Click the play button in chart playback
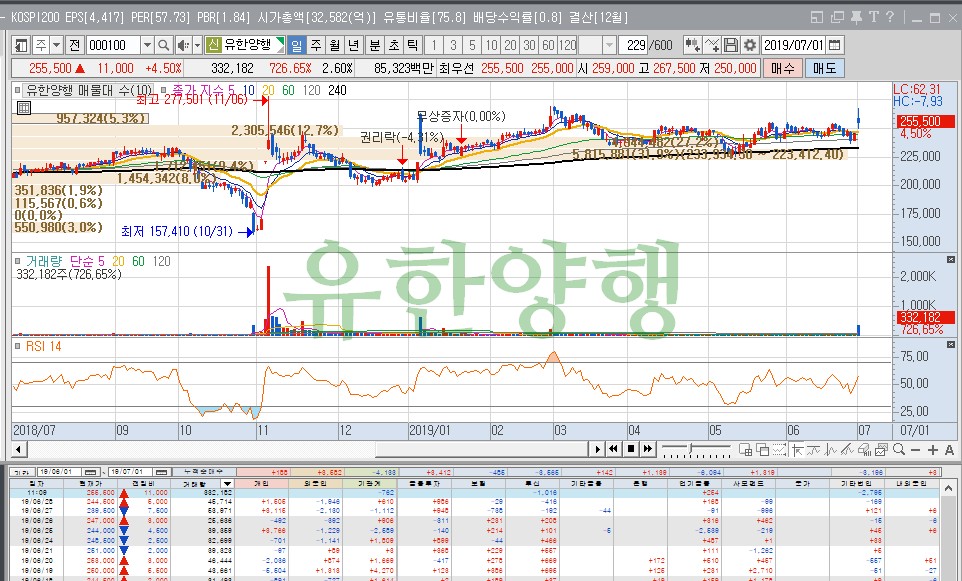Image resolution: width=962 pixels, height=581 pixels. [x=598, y=449]
